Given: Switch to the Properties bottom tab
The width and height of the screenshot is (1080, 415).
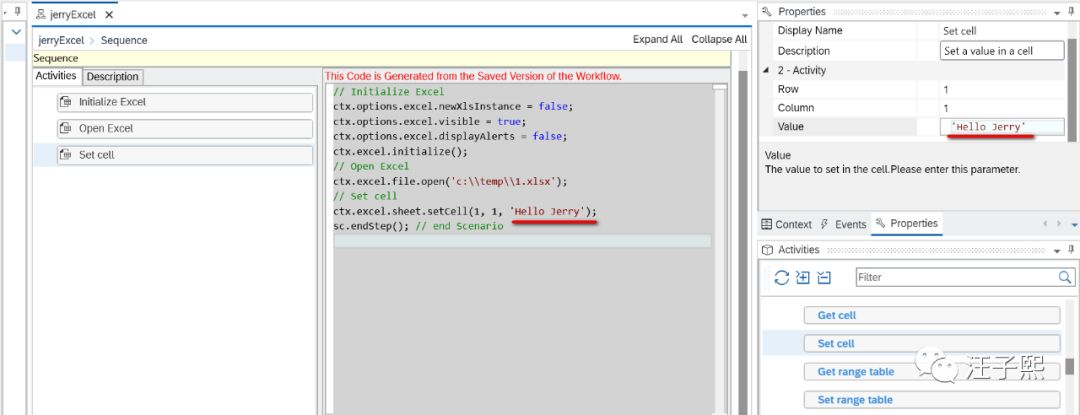Looking at the screenshot, I should tap(906, 224).
